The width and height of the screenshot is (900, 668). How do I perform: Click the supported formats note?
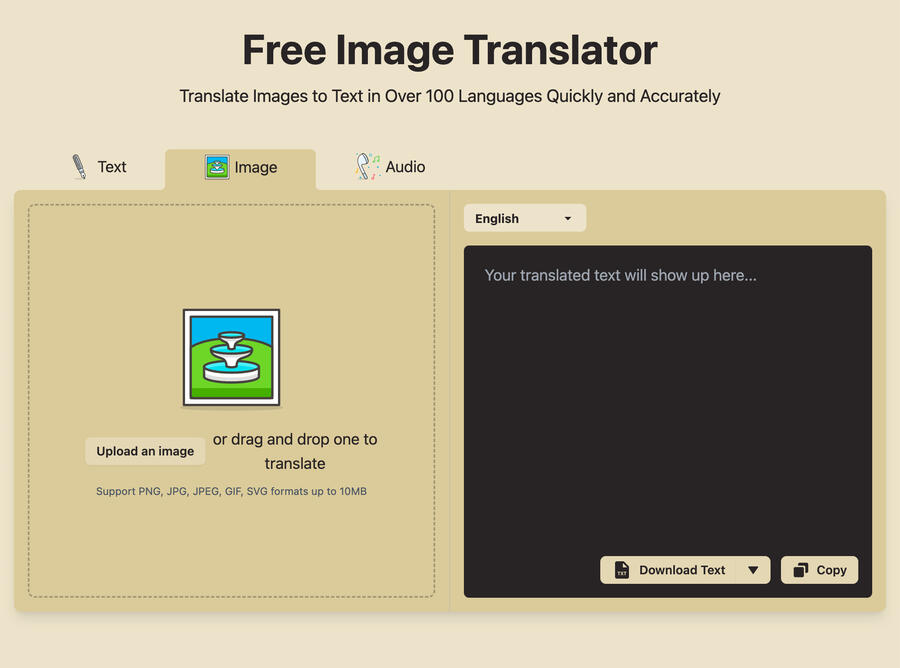(x=231, y=491)
